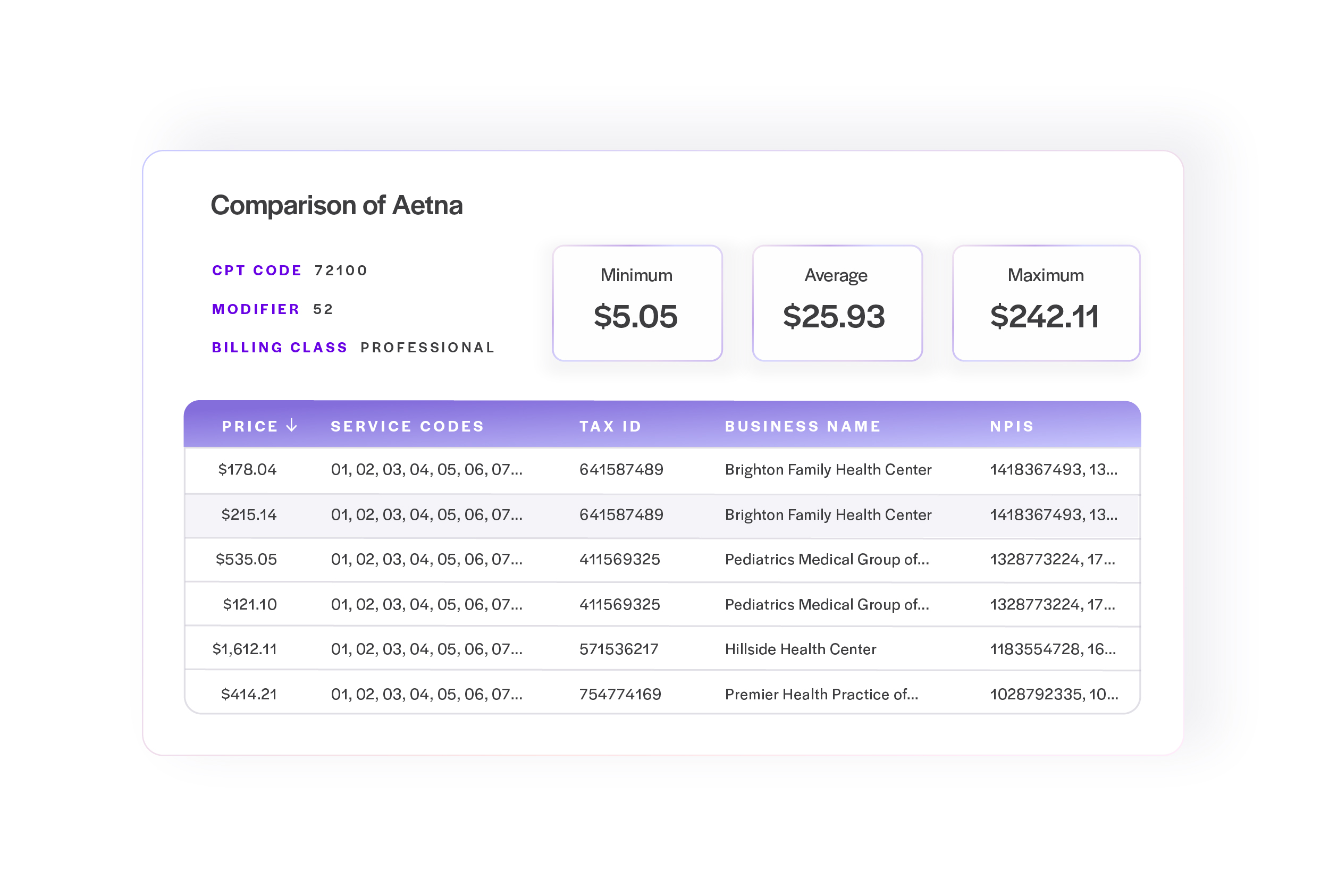Click the $414.21 price cell
This screenshot has height=896, width=1329.
coord(249,694)
